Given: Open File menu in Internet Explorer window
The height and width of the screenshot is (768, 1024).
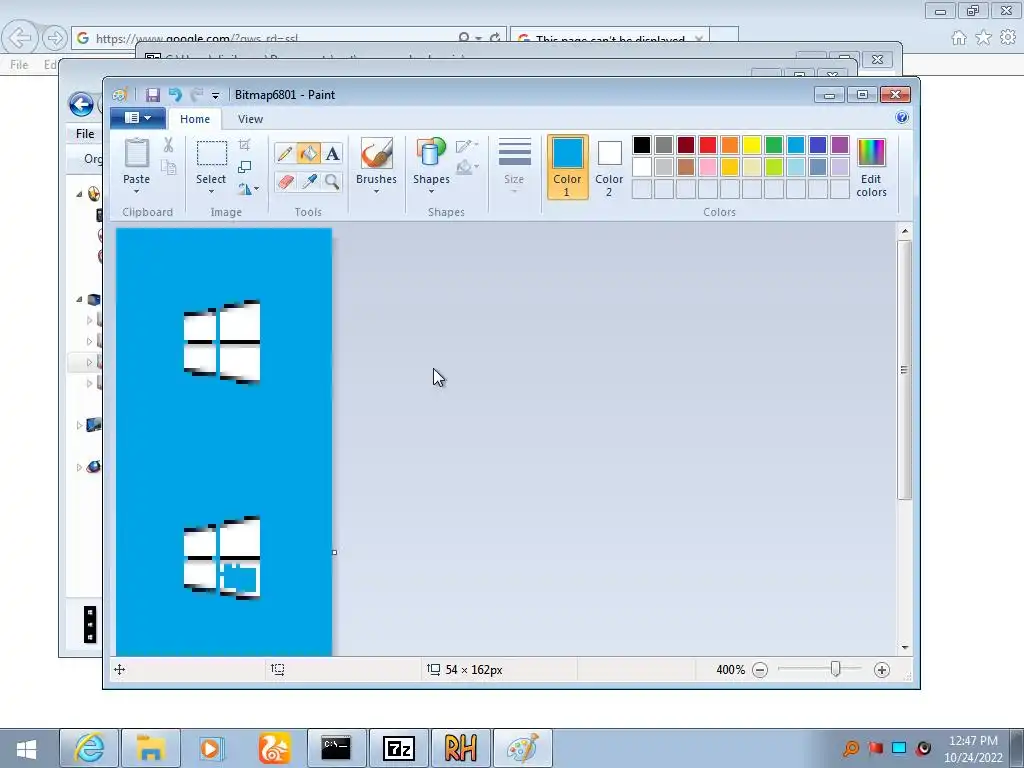Looking at the screenshot, I should pos(19,65).
